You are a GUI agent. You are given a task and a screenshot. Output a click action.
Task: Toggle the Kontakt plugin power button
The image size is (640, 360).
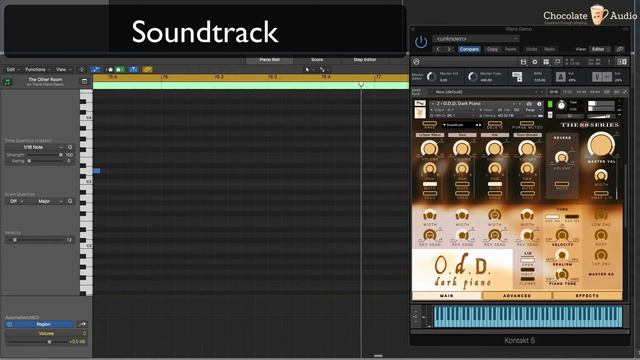tap(421, 42)
